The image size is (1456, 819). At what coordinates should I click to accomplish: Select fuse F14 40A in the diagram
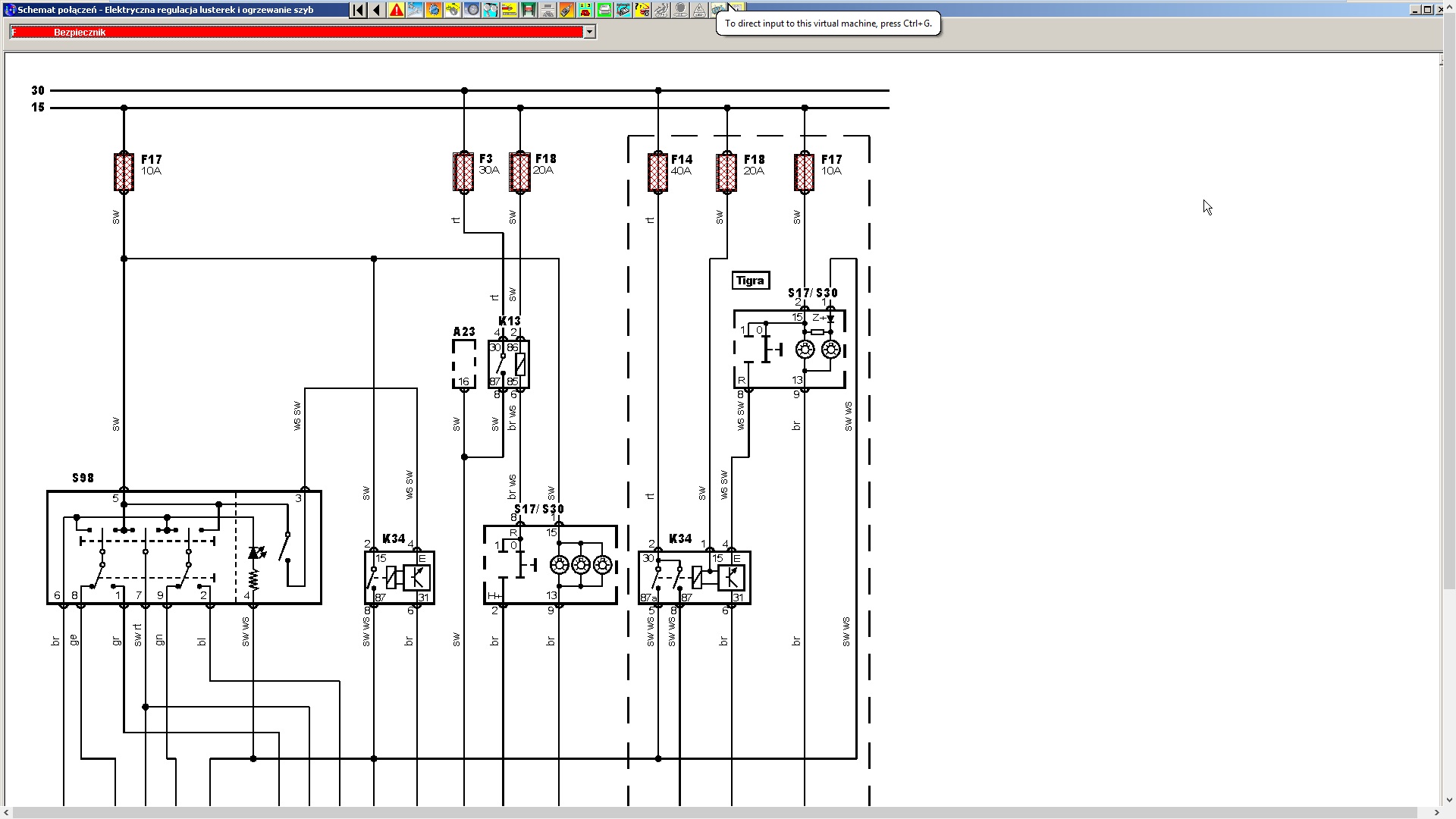coord(658,171)
